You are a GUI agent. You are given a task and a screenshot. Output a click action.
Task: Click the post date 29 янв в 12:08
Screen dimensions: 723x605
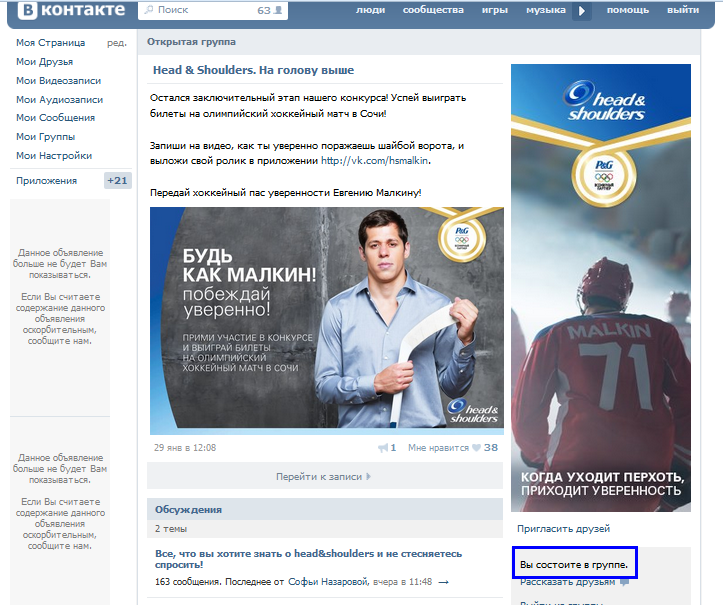(x=185, y=447)
